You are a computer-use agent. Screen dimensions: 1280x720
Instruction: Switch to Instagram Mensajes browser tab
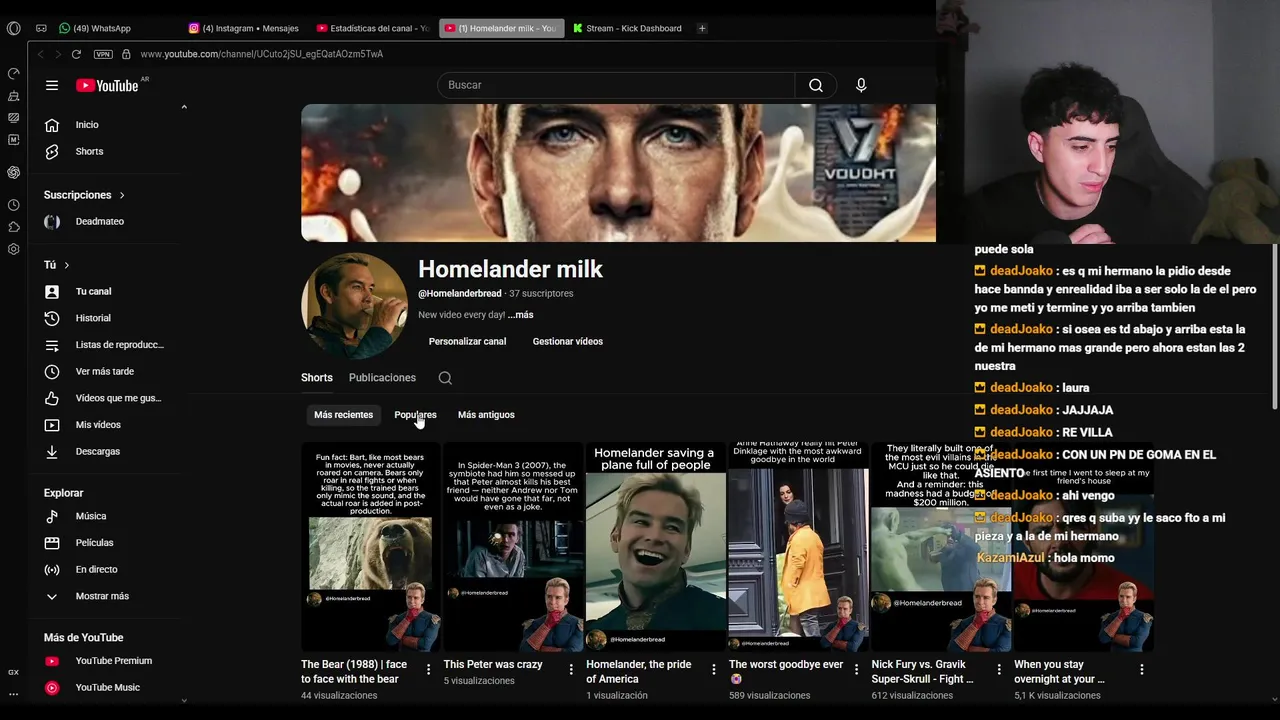click(x=244, y=28)
